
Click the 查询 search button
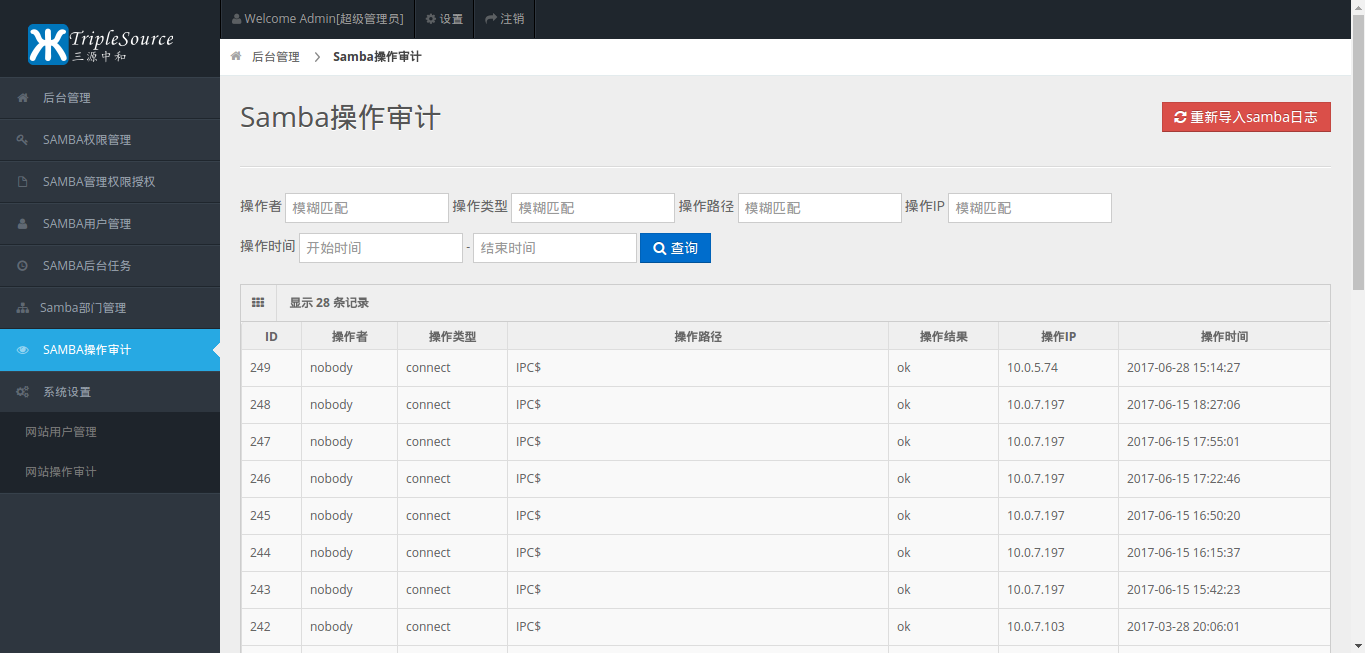point(675,248)
